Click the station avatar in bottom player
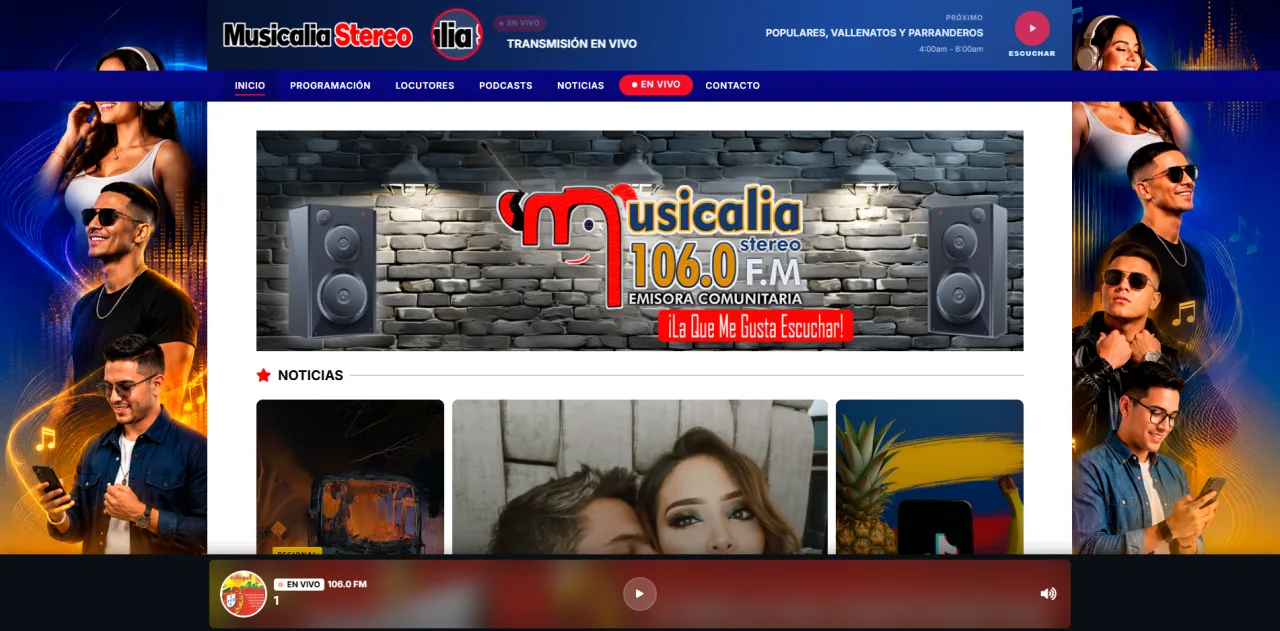This screenshot has height=631, width=1280. (243, 594)
